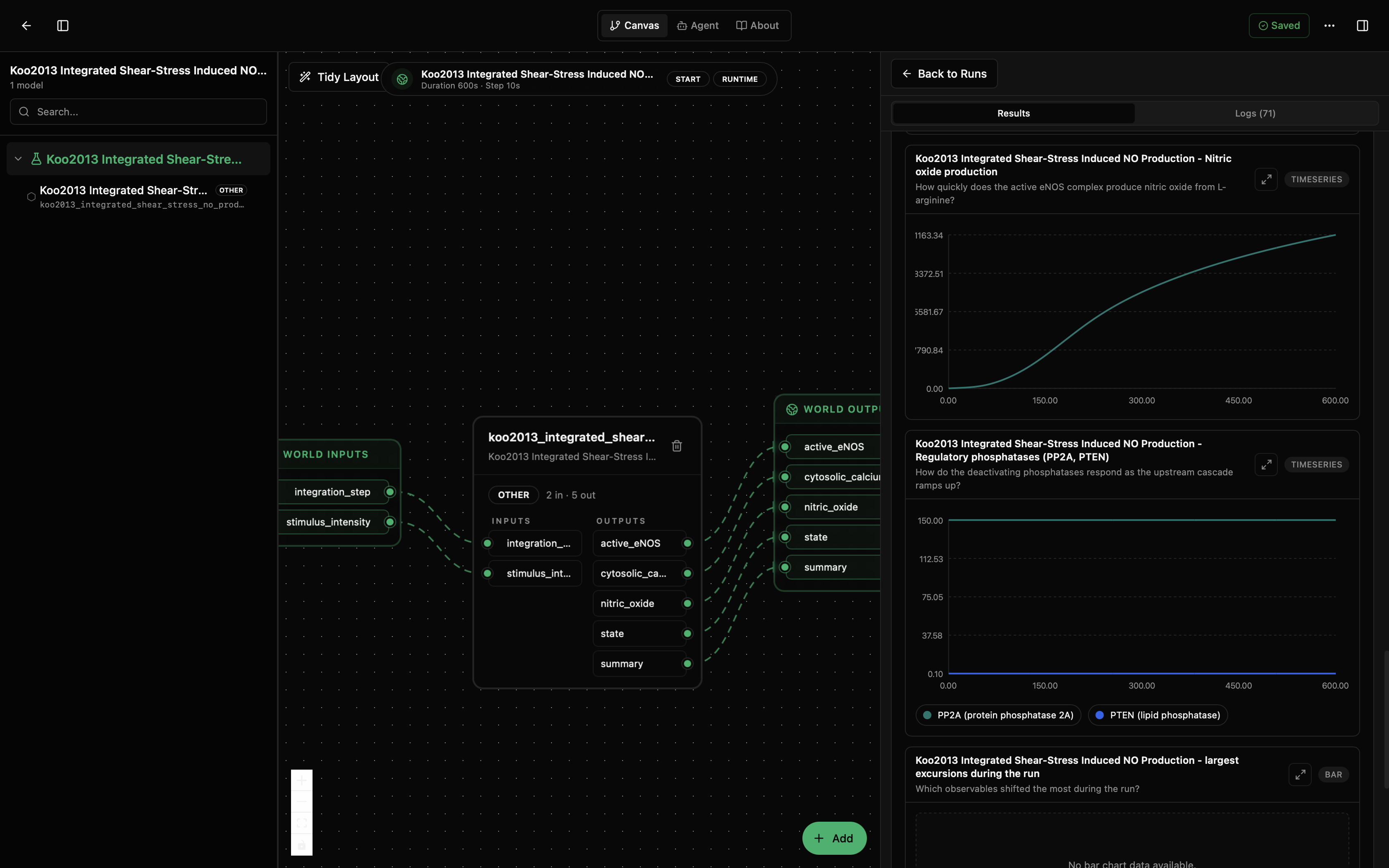Toggle the left sidebar panel icon
The height and width of the screenshot is (868, 1389).
pyautogui.click(x=63, y=25)
